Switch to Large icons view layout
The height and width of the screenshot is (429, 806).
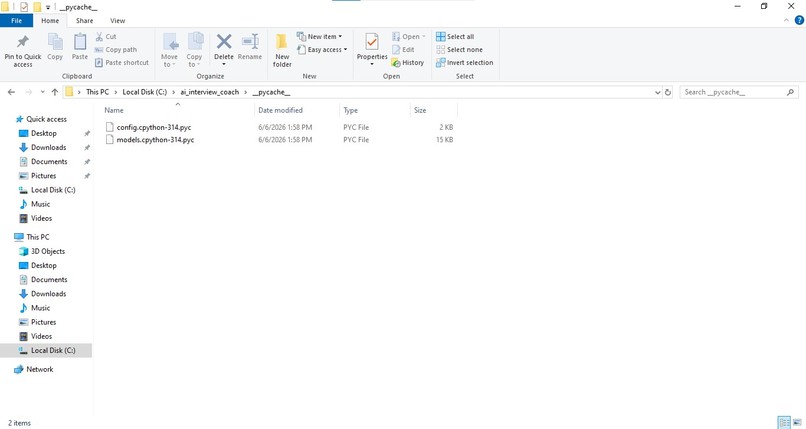(797, 422)
